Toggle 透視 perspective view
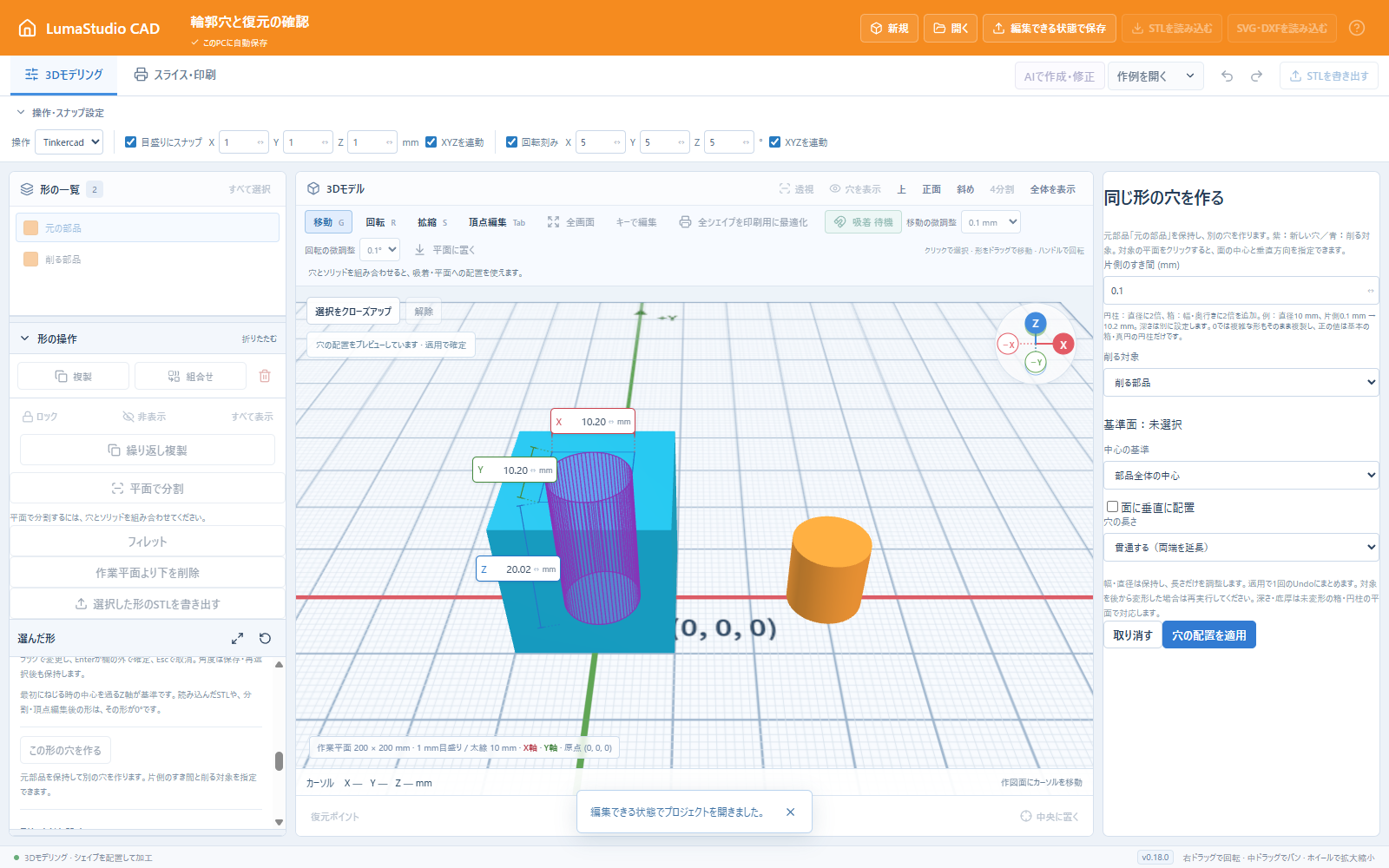Viewport: 1389px width, 868px height. 796,189
